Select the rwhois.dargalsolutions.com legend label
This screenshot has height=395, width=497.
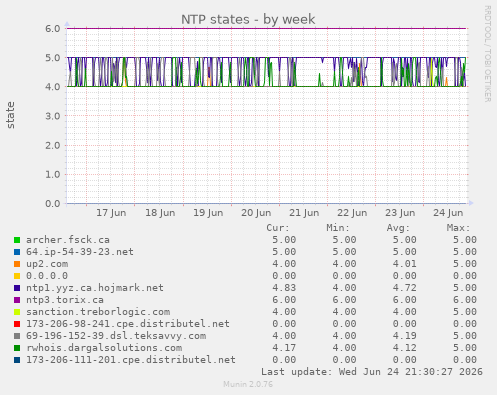104,348
